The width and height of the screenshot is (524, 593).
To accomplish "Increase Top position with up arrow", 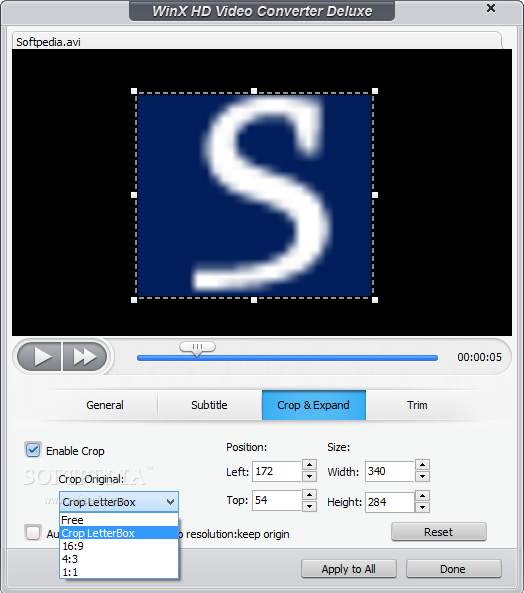I will click(310, 495).
